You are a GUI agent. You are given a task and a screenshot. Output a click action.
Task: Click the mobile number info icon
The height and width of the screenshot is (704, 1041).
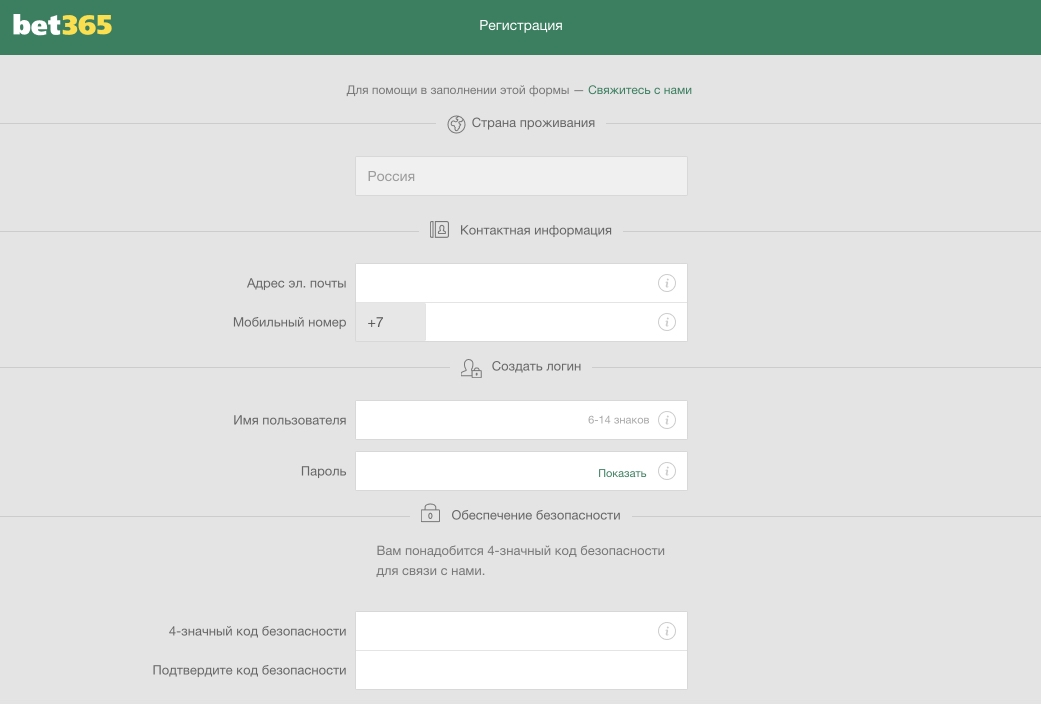point(667,322)
